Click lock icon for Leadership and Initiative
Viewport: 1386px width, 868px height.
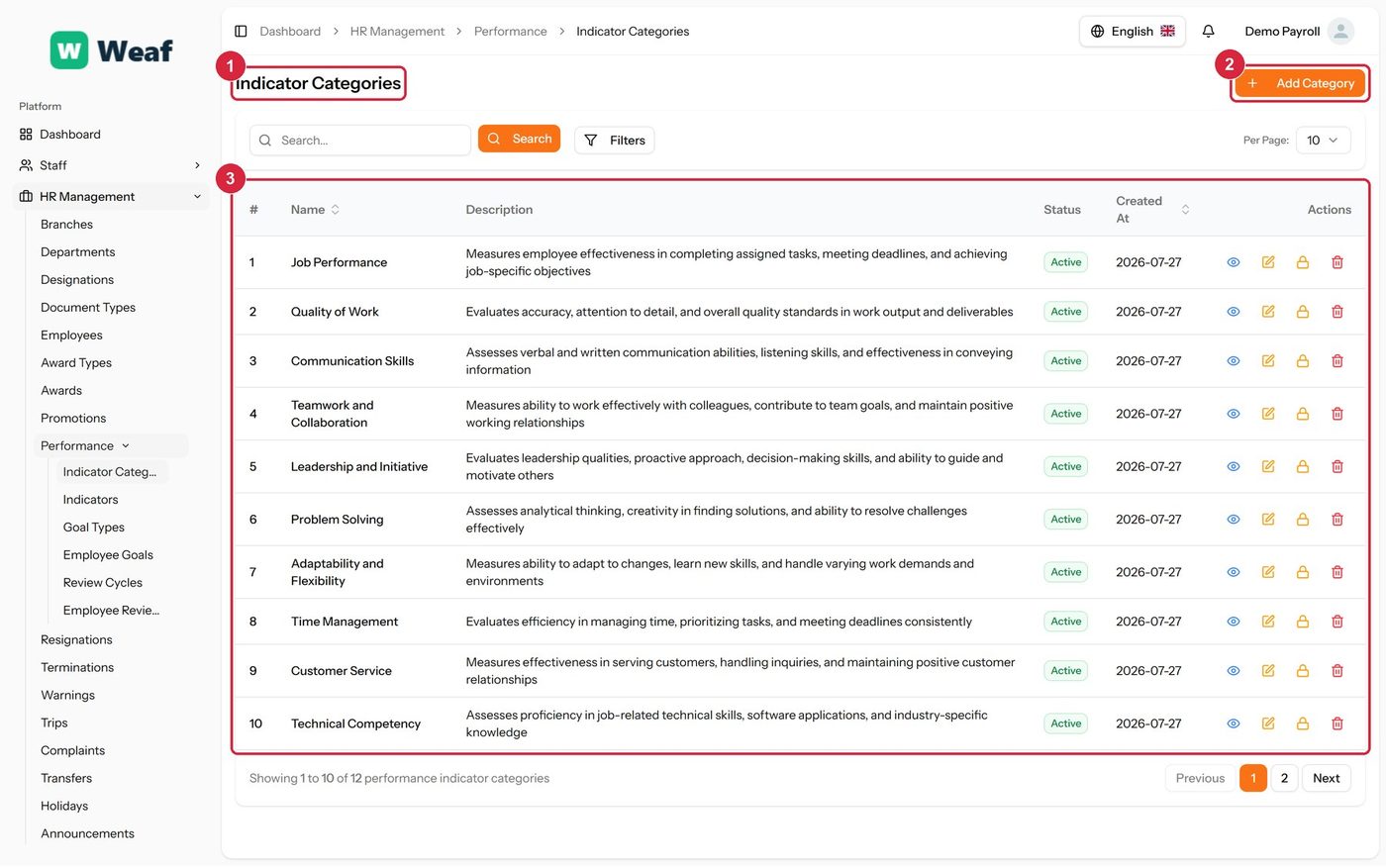(x=1303, y=466)
